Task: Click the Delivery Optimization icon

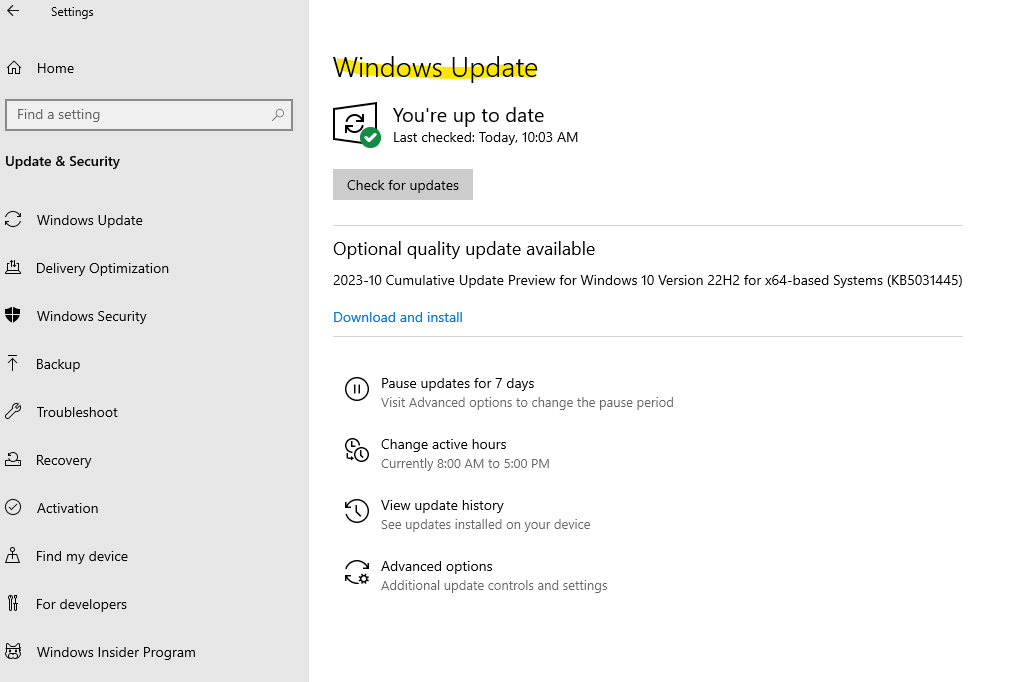Action: pos(13,267)
